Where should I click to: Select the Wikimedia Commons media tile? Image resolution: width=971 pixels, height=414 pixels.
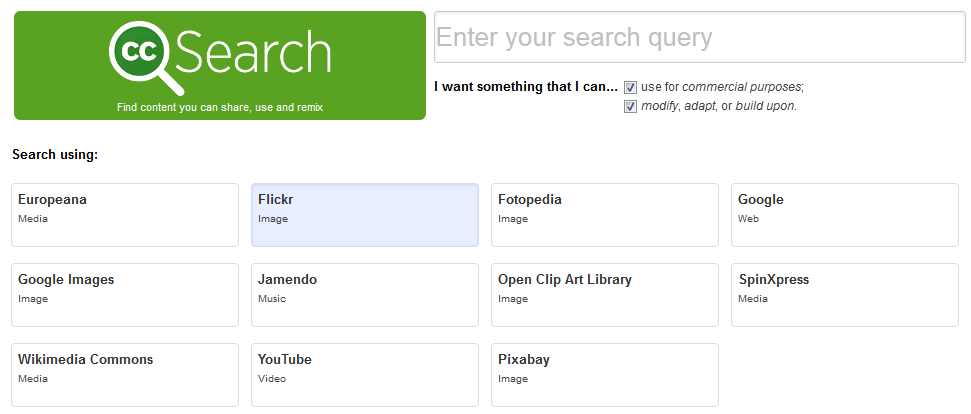(125, 375)
